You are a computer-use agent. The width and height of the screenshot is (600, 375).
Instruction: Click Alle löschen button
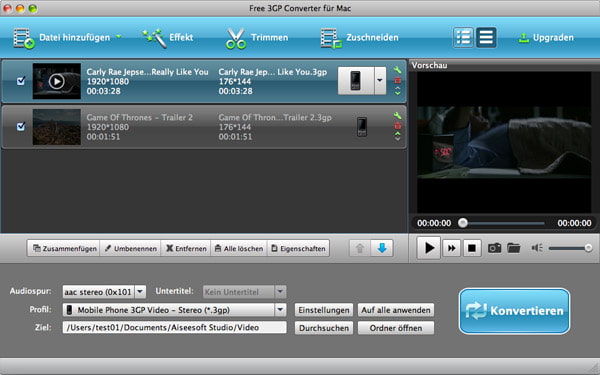click(x=239, y=248)
